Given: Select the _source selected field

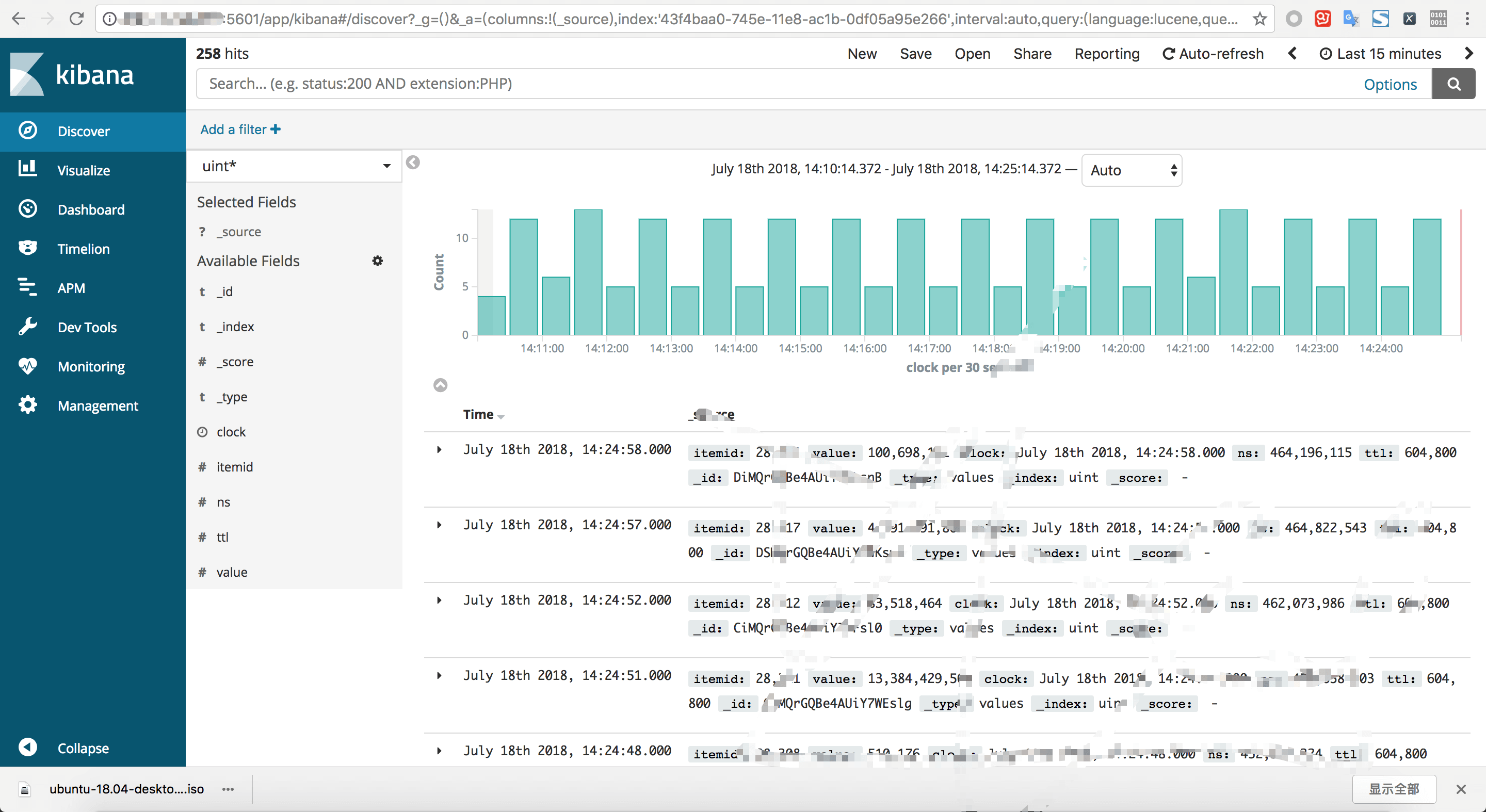Looking at the screenshot, I should tap(239, 232).
